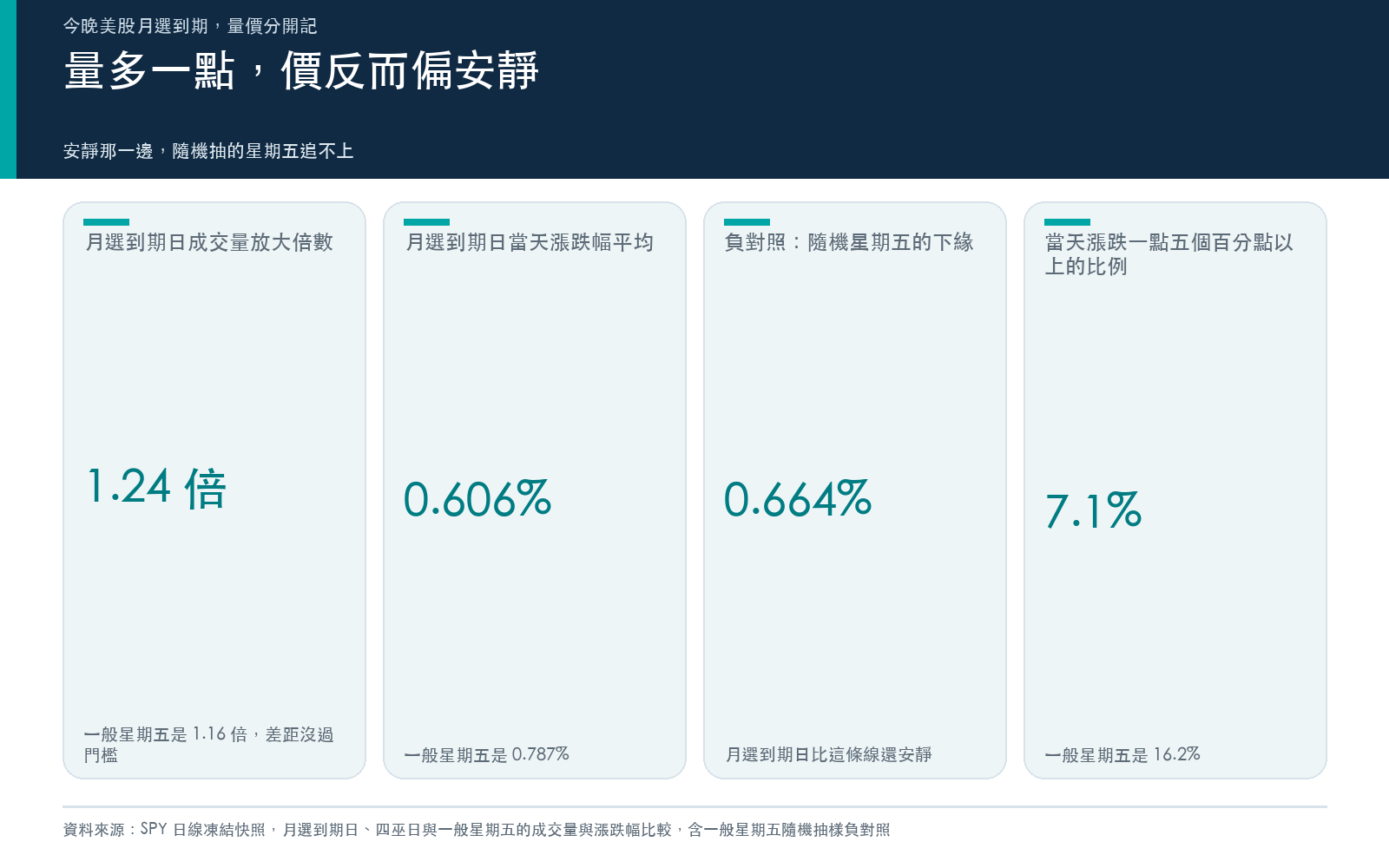Click the note 一般星期五是 0.787%
Screen dimensions: 1389x868
coord(487,754)
